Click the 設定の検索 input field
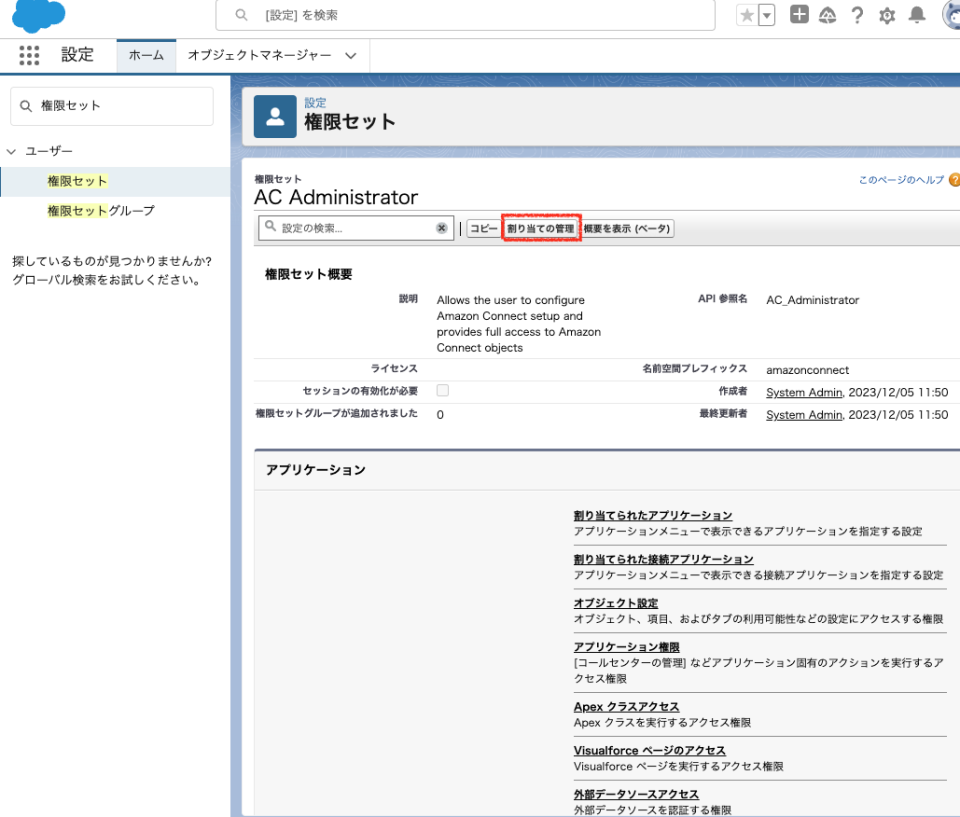960x817 pixels. (356, 228)
